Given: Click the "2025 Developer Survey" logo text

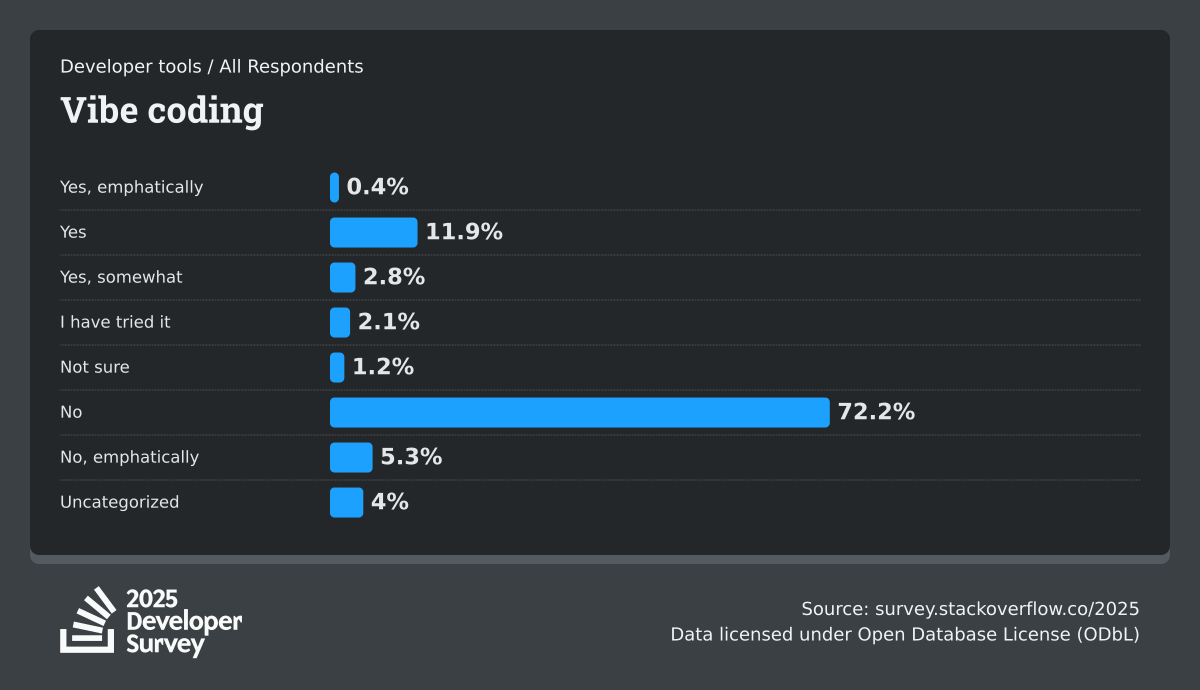Looking at the screenshot, I should click(x=183, y=622).
